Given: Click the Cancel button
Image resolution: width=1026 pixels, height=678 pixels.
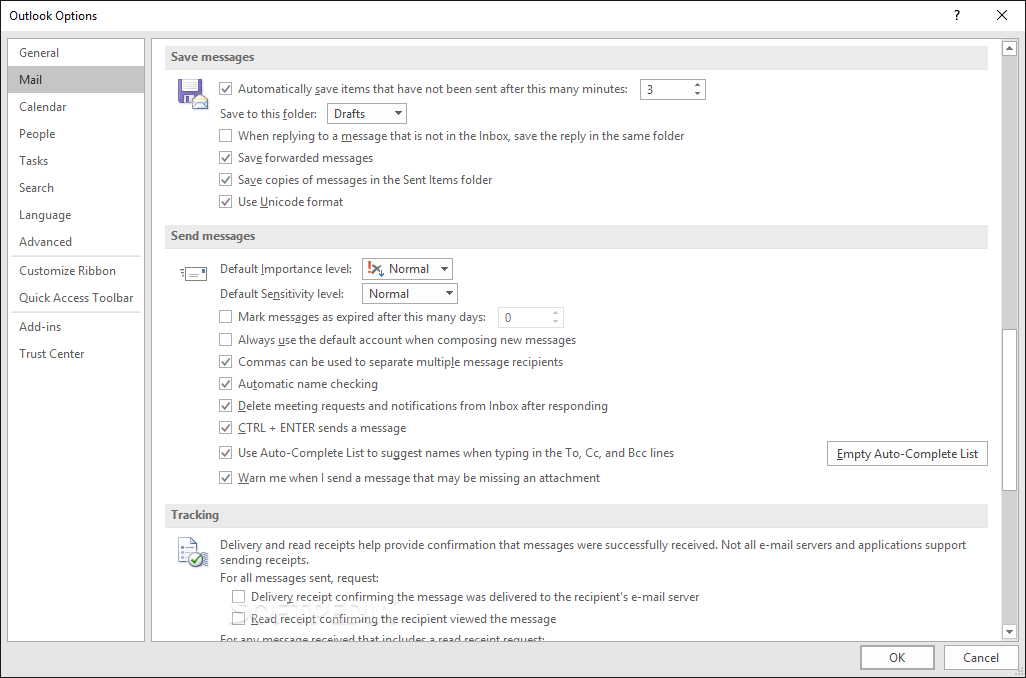Looking at the screenshot, I should 980,658.
